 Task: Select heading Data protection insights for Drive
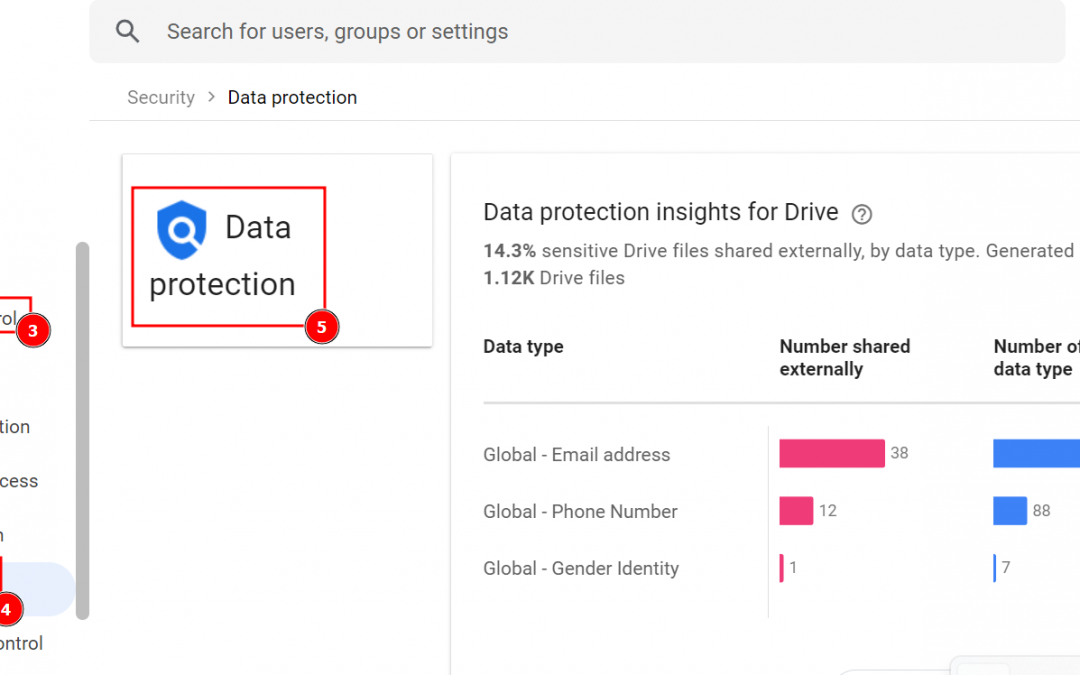[x=661, y=212]
